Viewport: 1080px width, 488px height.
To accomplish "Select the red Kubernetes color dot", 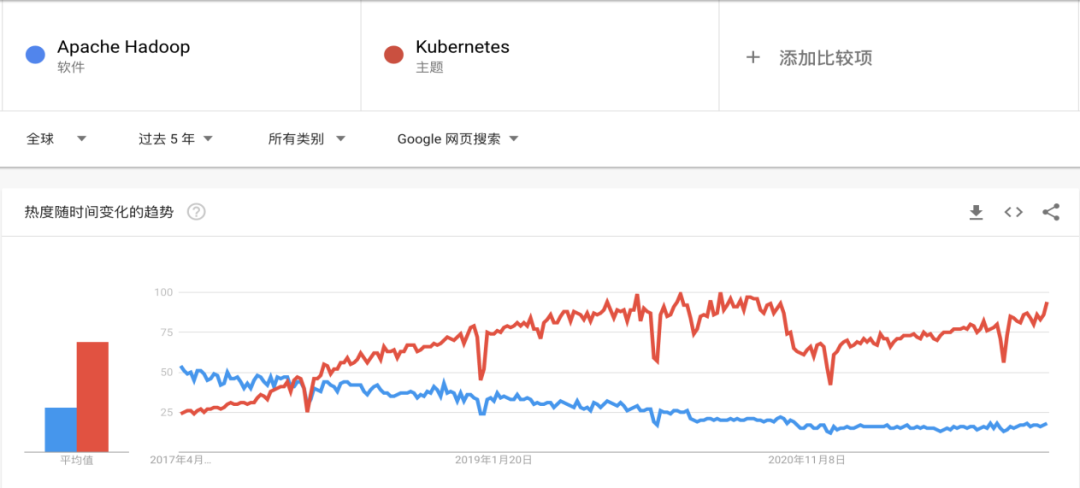I will (393, 55).
